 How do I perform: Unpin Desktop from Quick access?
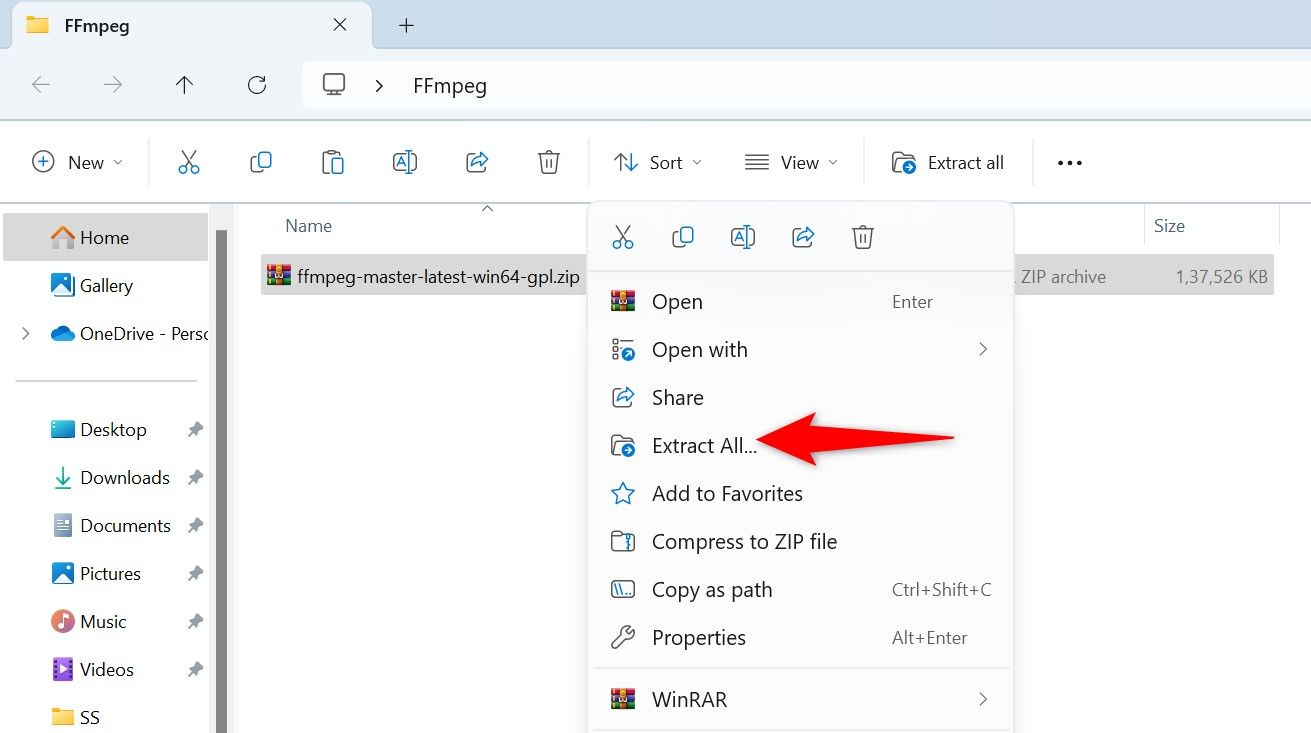click(195, 430)
